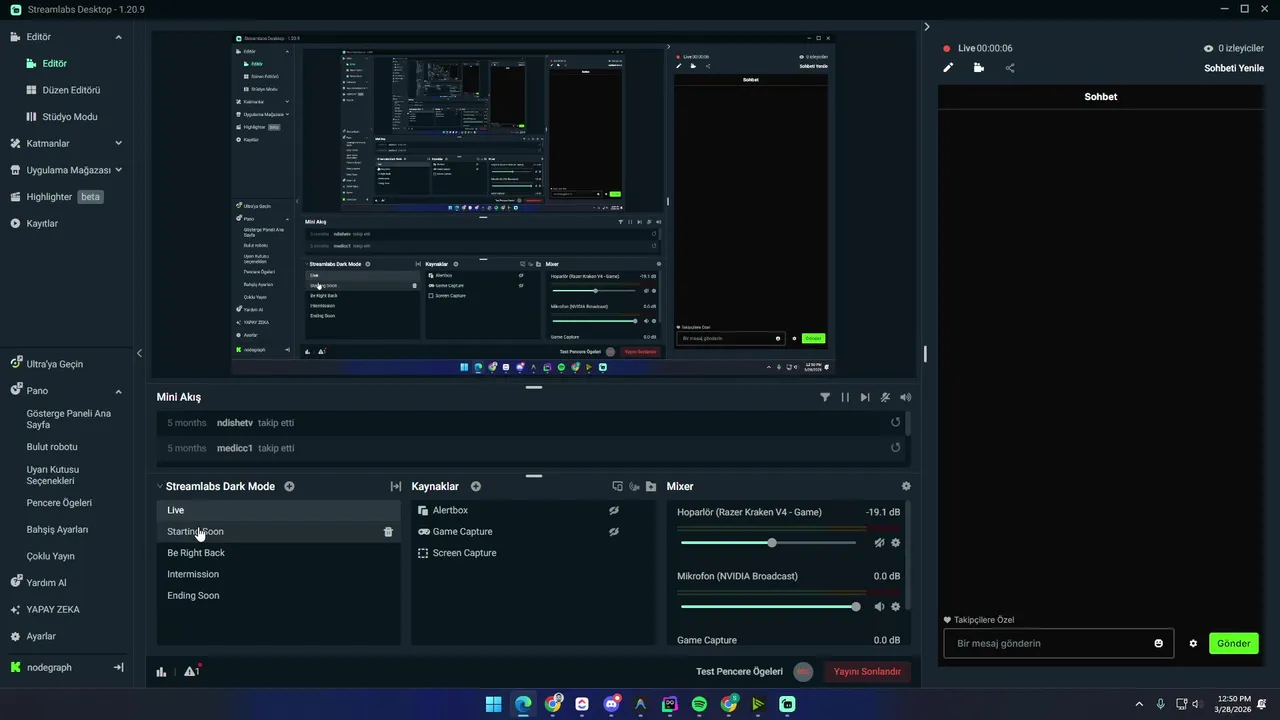Add a new scene beside Streamlabs Dark Mode
The image size is (1280, 720).
tap(289, 486)
